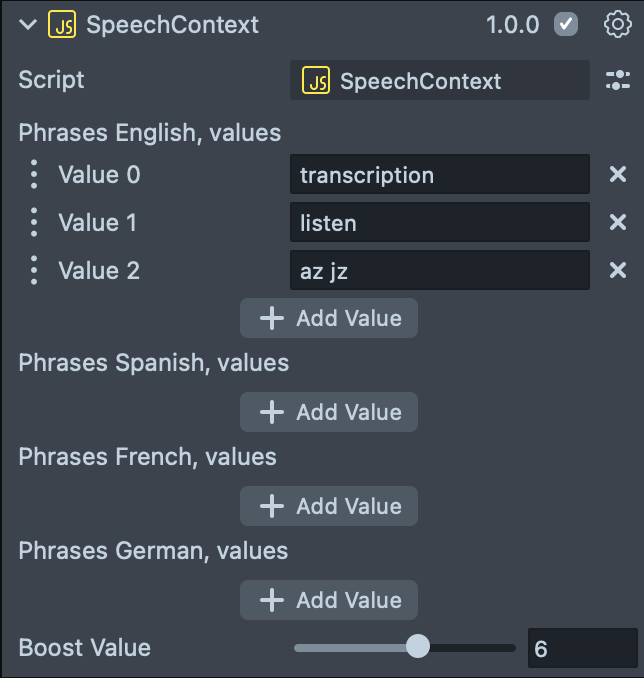Add Value to Phrases French
This screenshot has height=678, width=644.
[x=329, y=506]
